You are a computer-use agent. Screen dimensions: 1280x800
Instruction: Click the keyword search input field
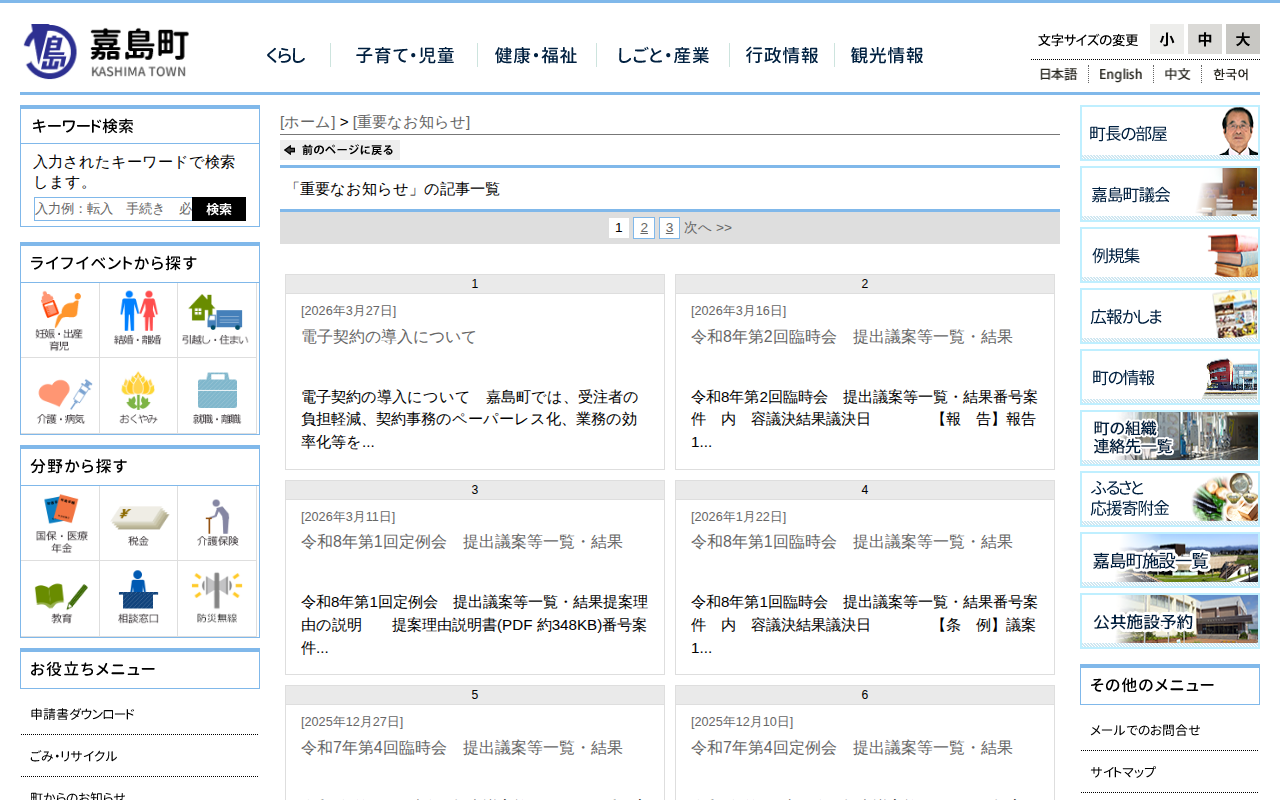point(113,209)
